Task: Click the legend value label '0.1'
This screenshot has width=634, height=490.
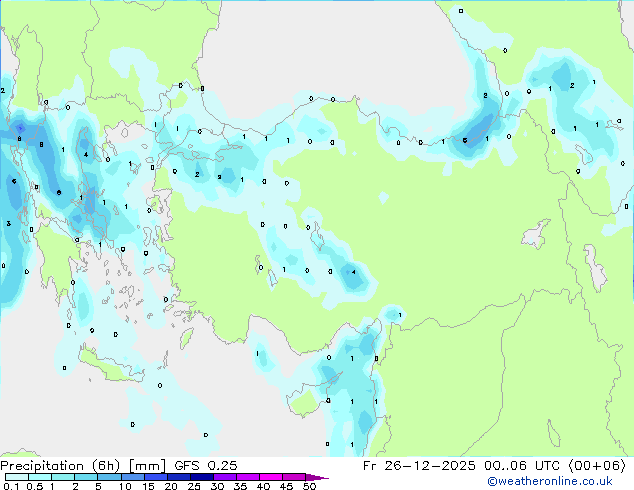Action: tap(11, 486)
